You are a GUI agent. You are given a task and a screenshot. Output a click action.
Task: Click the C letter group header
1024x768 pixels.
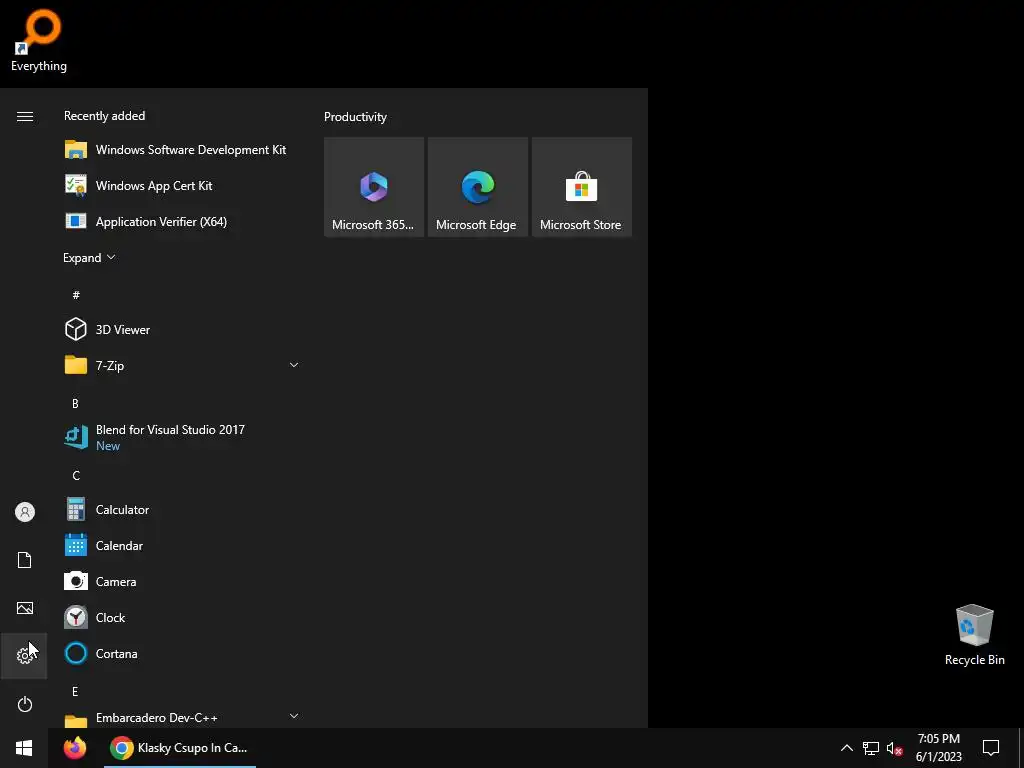pos(76,475)
